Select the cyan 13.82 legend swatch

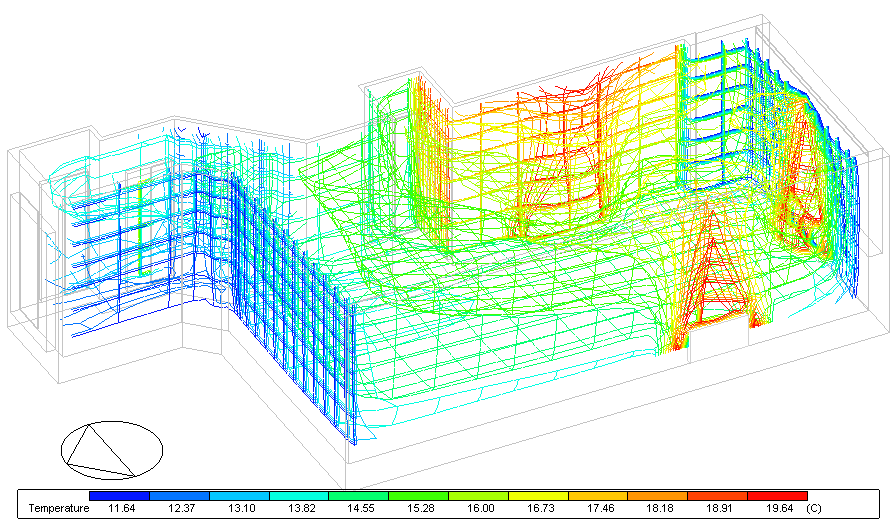(x=299, y=496)
